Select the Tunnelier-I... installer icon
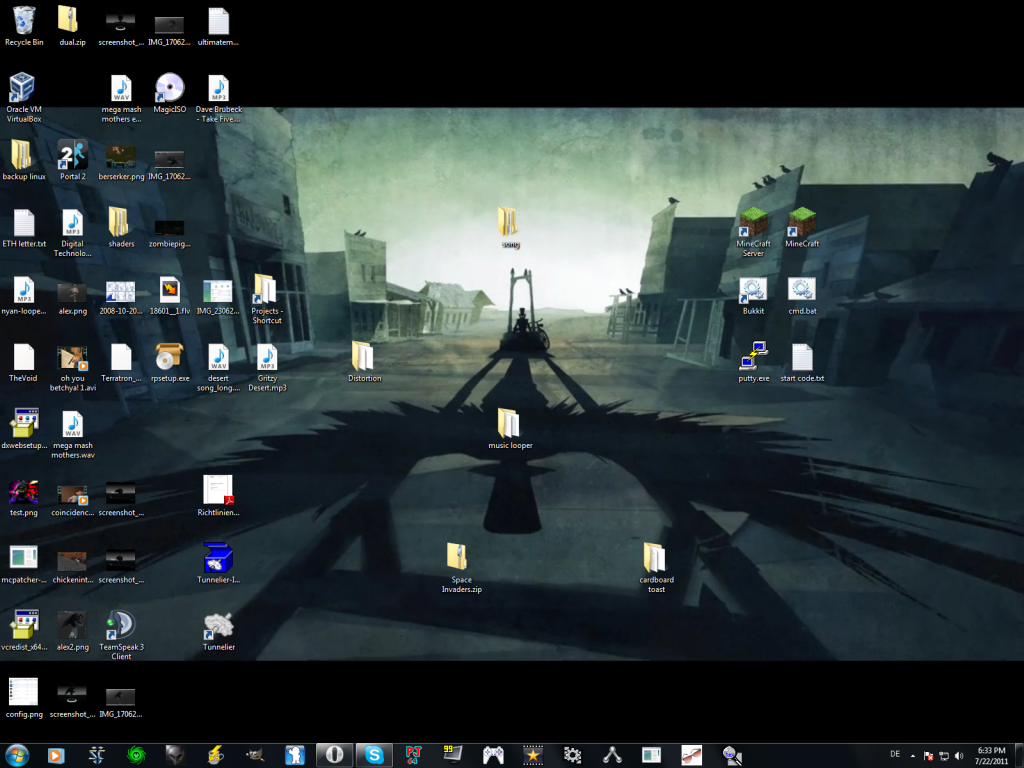The height and width of the screenshot is (768, 1024). 218,564
